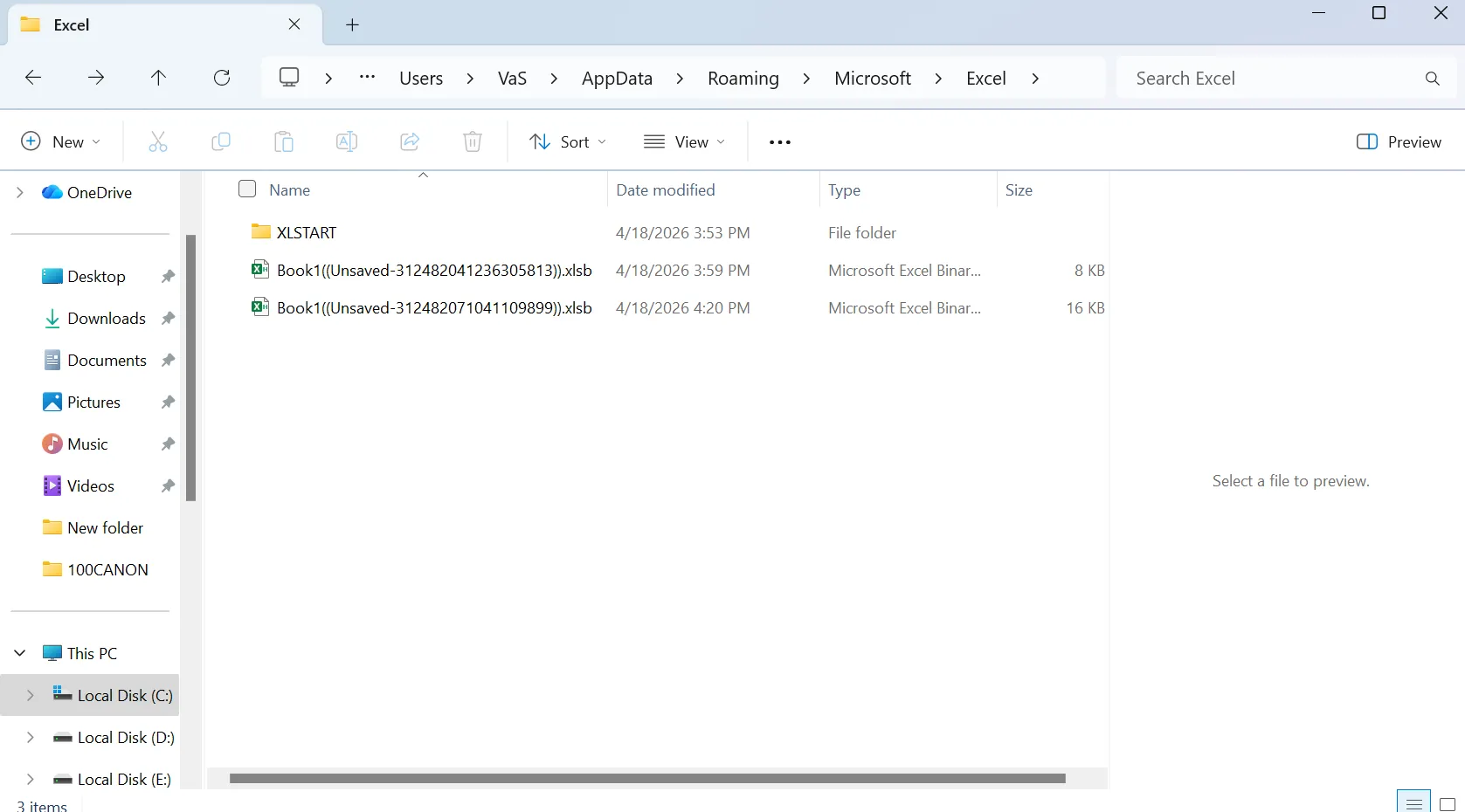Click the Paste clipboard icon
The image size is (1465, 812).
point(284,141)
